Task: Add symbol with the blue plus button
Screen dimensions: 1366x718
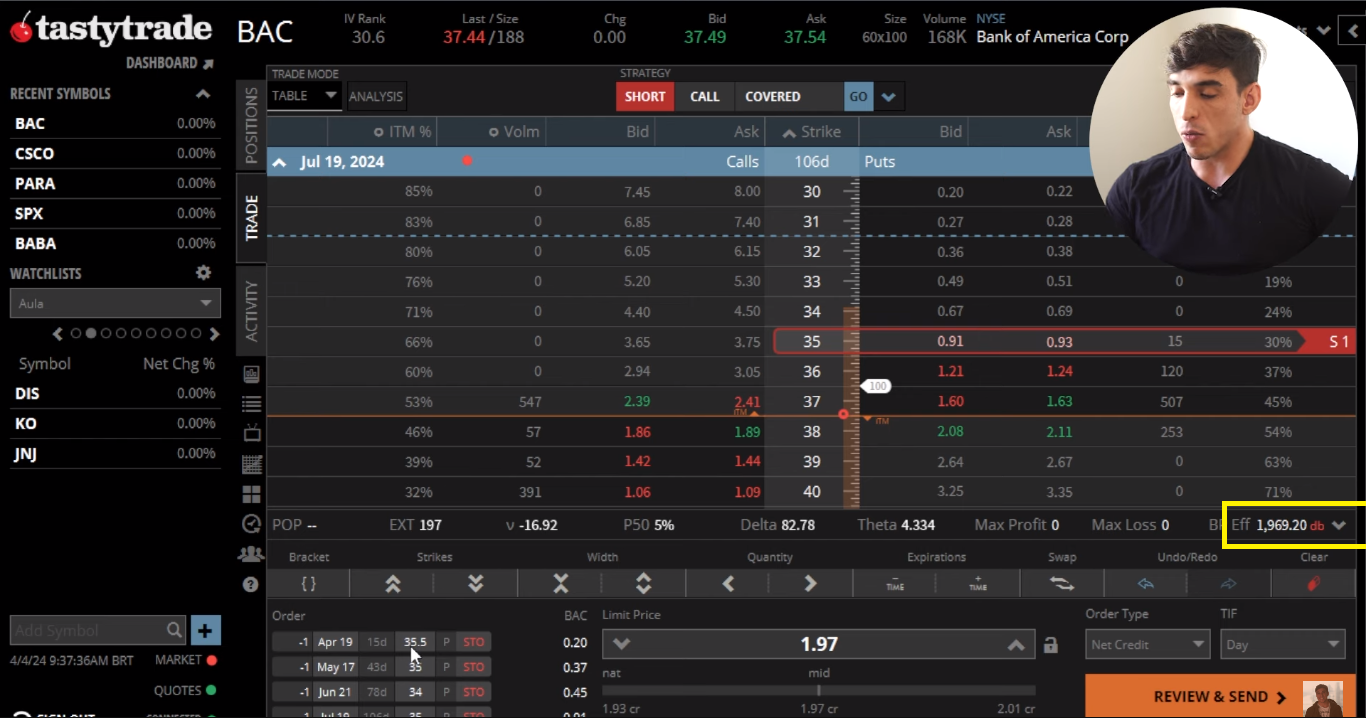Action: tap(205, 630)
